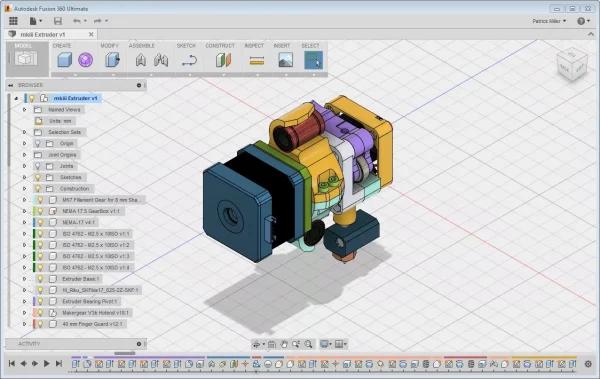
Task: Expand the Joints folder
Action: pyautogui.click(x=24, y=166)
